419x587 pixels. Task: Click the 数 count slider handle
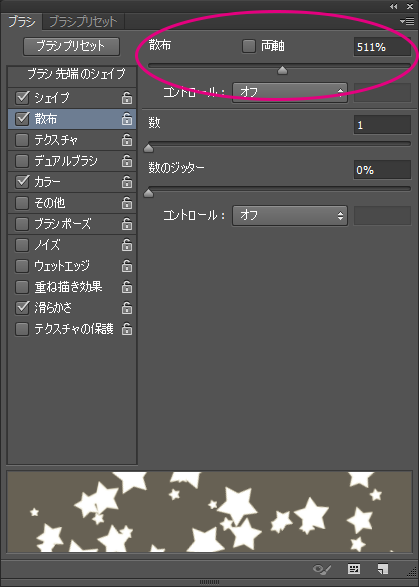[x=149, y=149]
